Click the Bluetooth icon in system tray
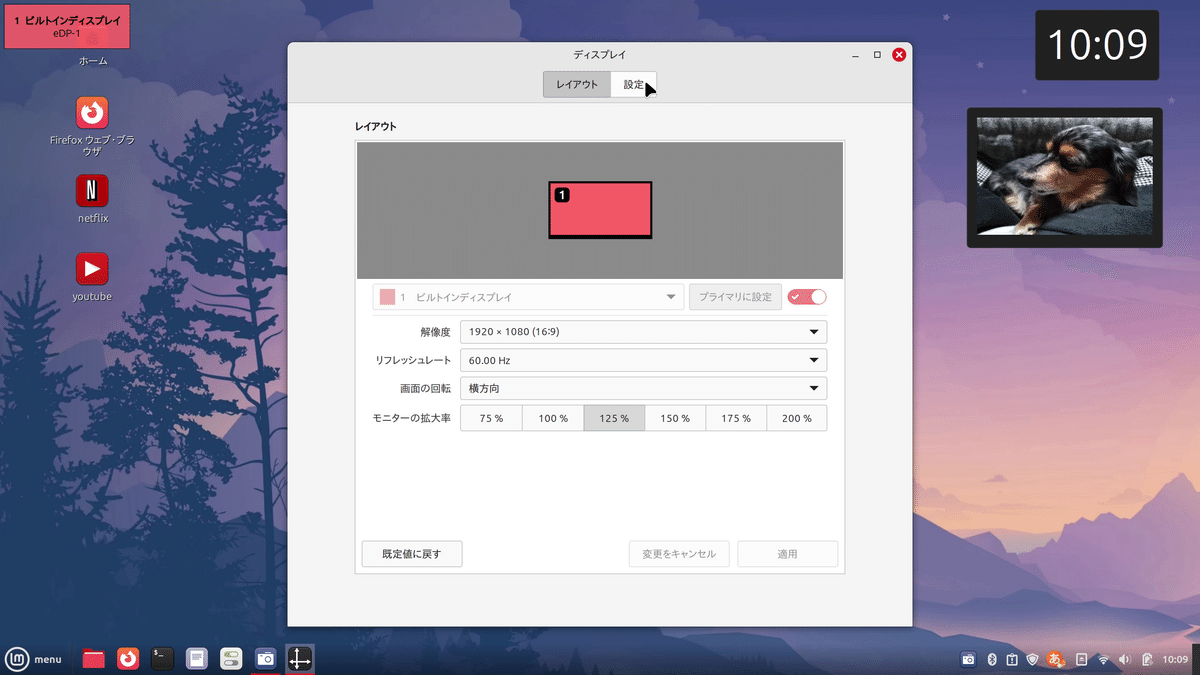 tap(991, 659)
